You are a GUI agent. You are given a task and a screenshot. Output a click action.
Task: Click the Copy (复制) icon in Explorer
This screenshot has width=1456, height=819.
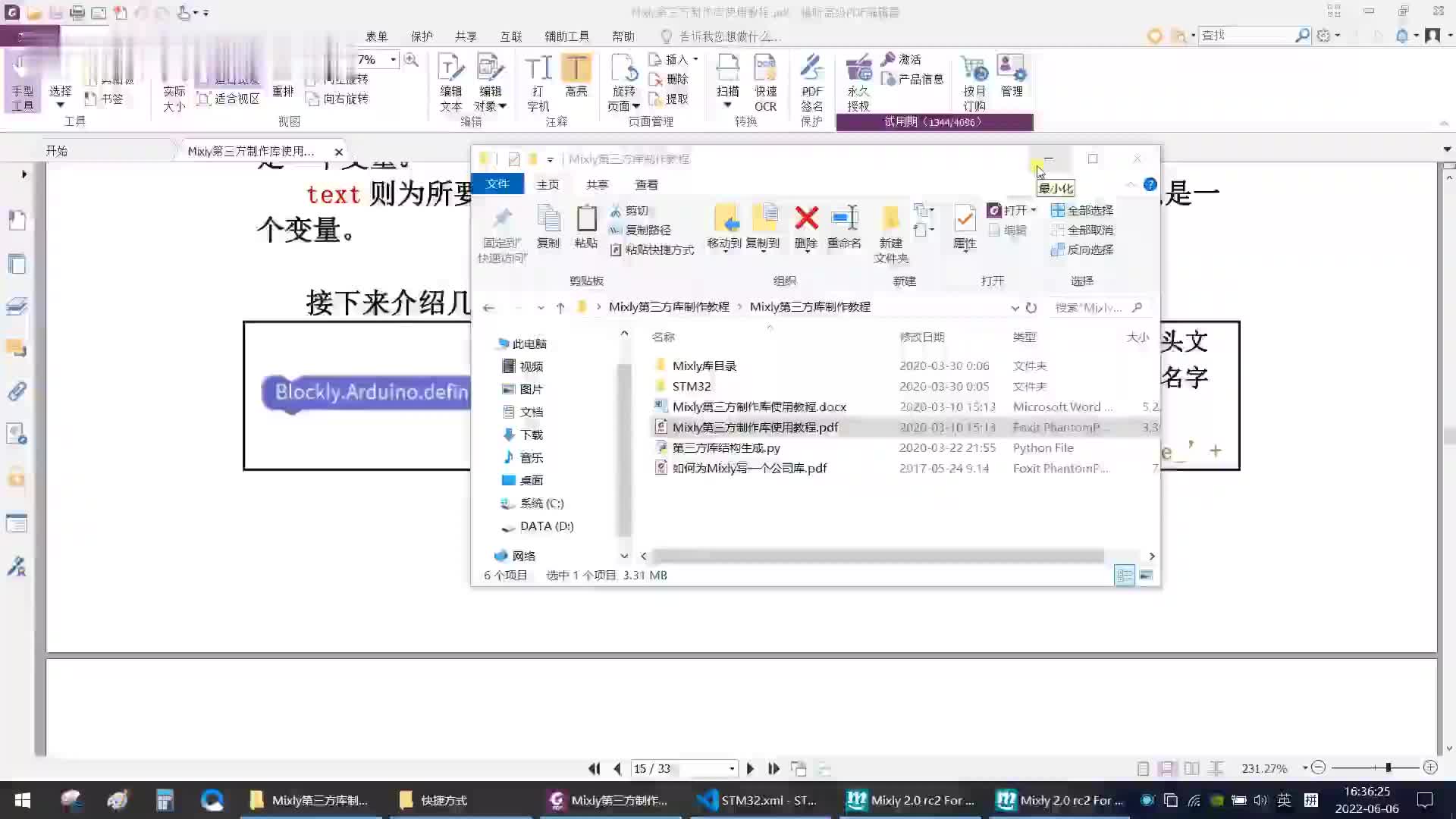tap(548, 227)
